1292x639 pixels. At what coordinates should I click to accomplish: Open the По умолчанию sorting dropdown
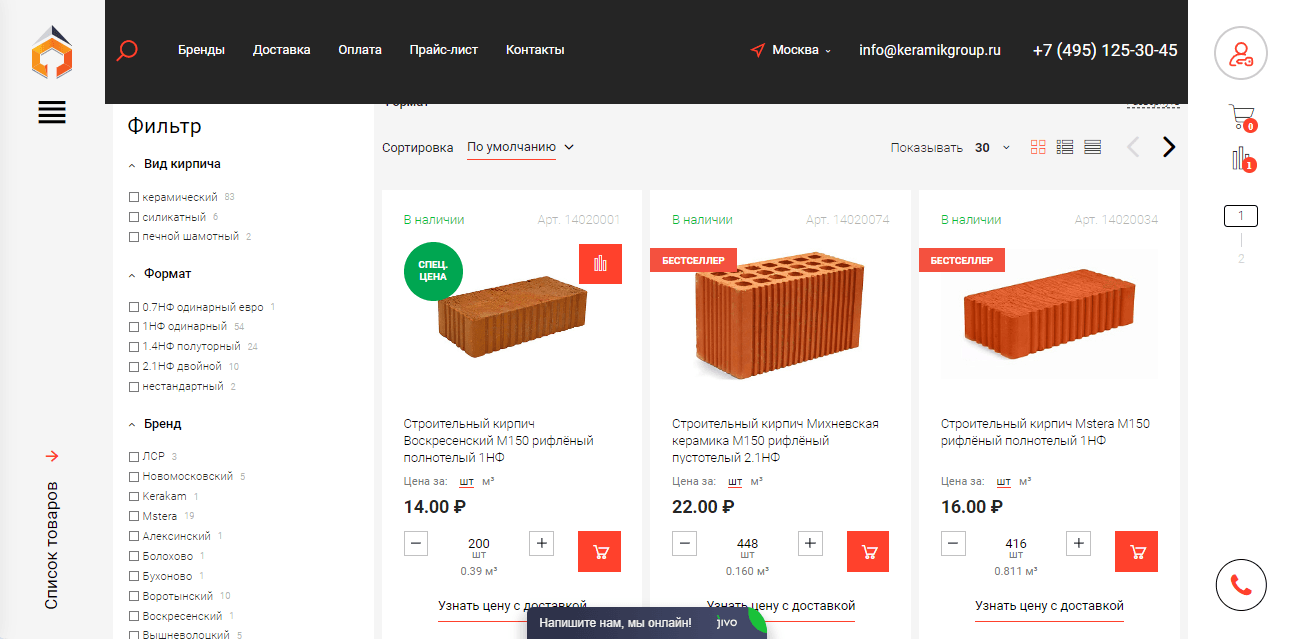pyautogui.click(x=521, y=147)
